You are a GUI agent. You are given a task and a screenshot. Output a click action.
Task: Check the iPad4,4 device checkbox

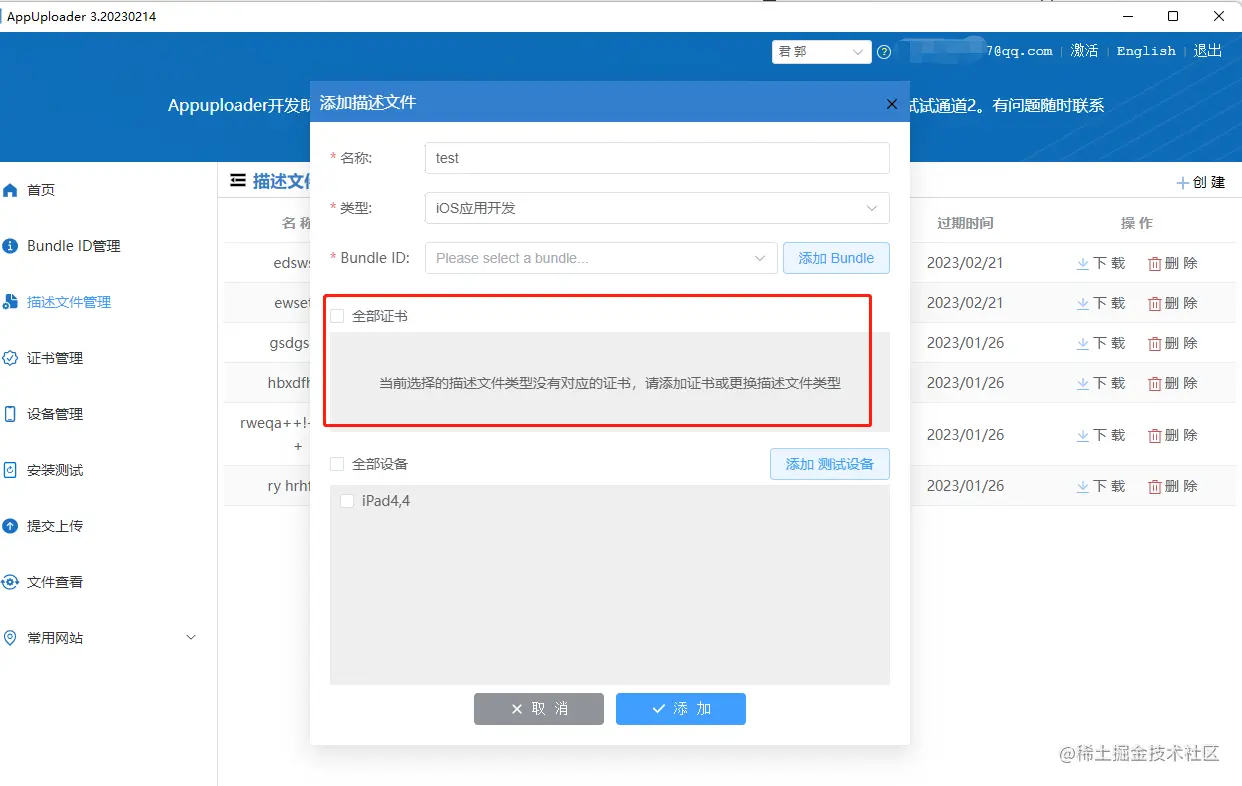point(347,501)
